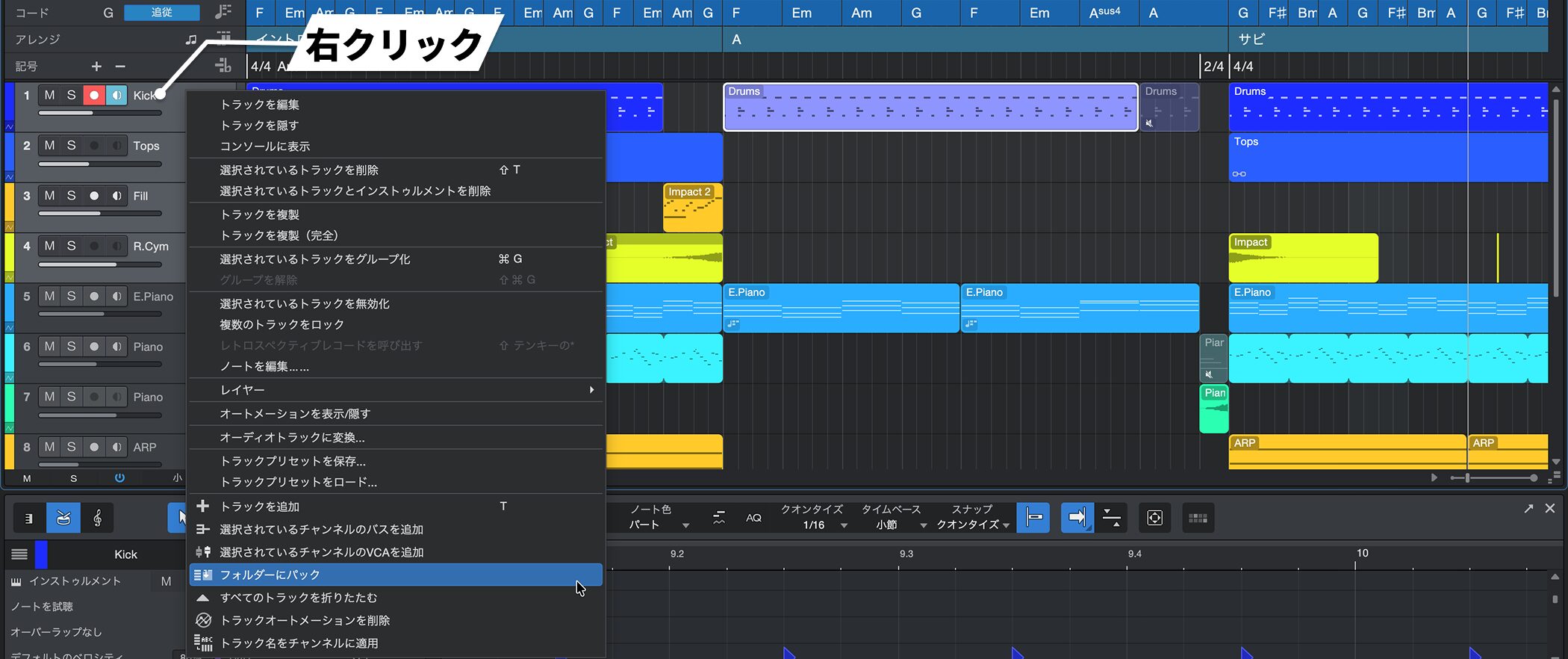Click the plus icon in the 記号 row

[96, 66]
